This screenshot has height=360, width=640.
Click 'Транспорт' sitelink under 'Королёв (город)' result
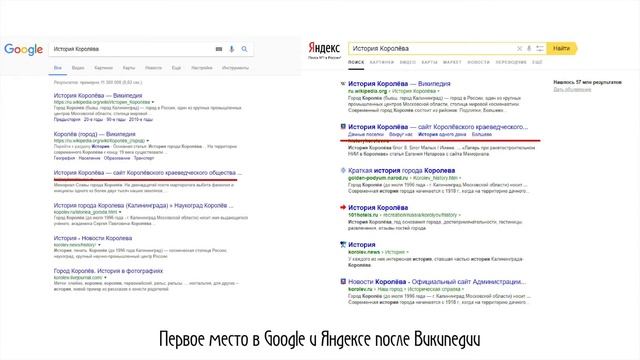click(x=144, y=158)
